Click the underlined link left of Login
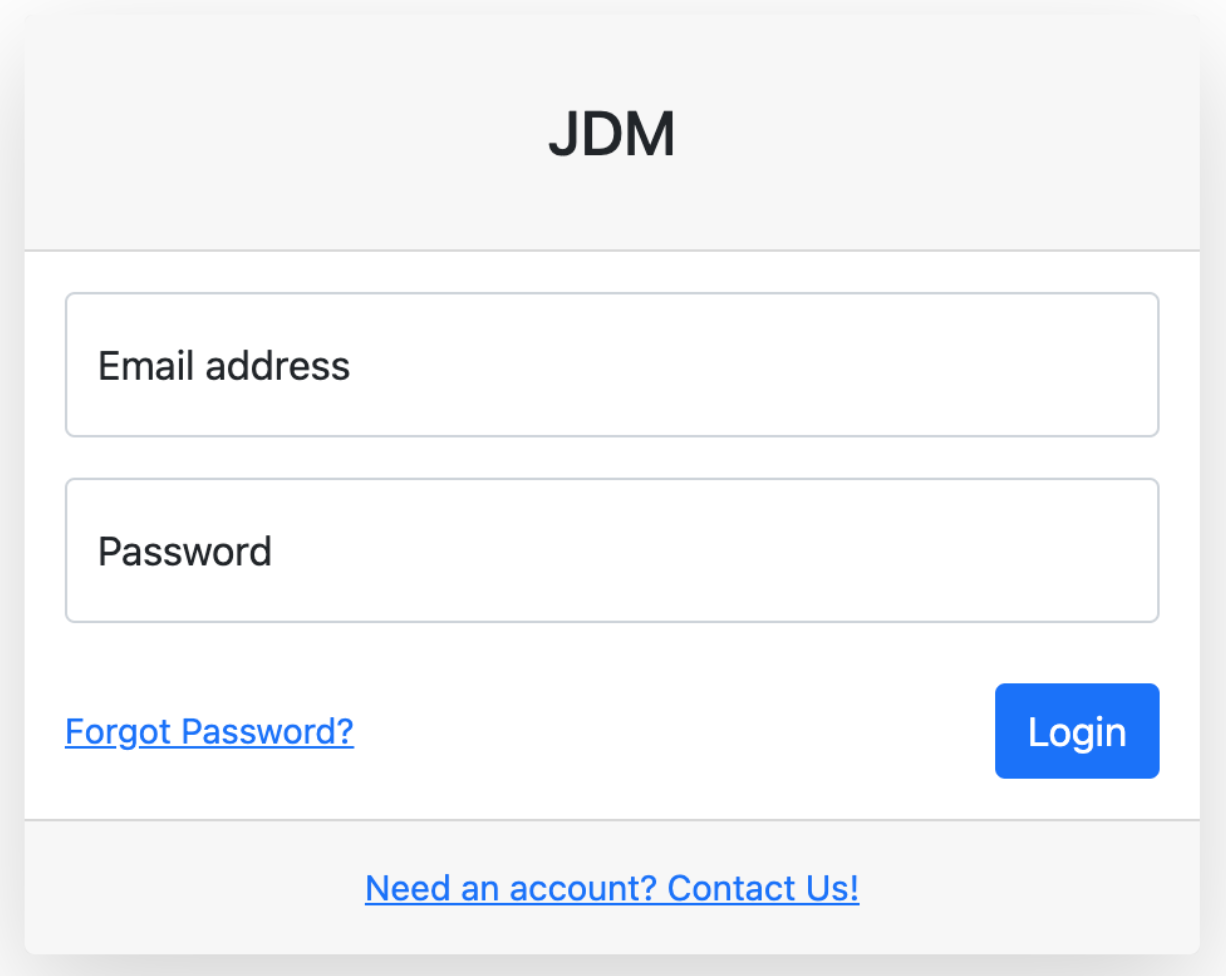The height and width of the screenshot is (976, 1226). pos(209,732)
